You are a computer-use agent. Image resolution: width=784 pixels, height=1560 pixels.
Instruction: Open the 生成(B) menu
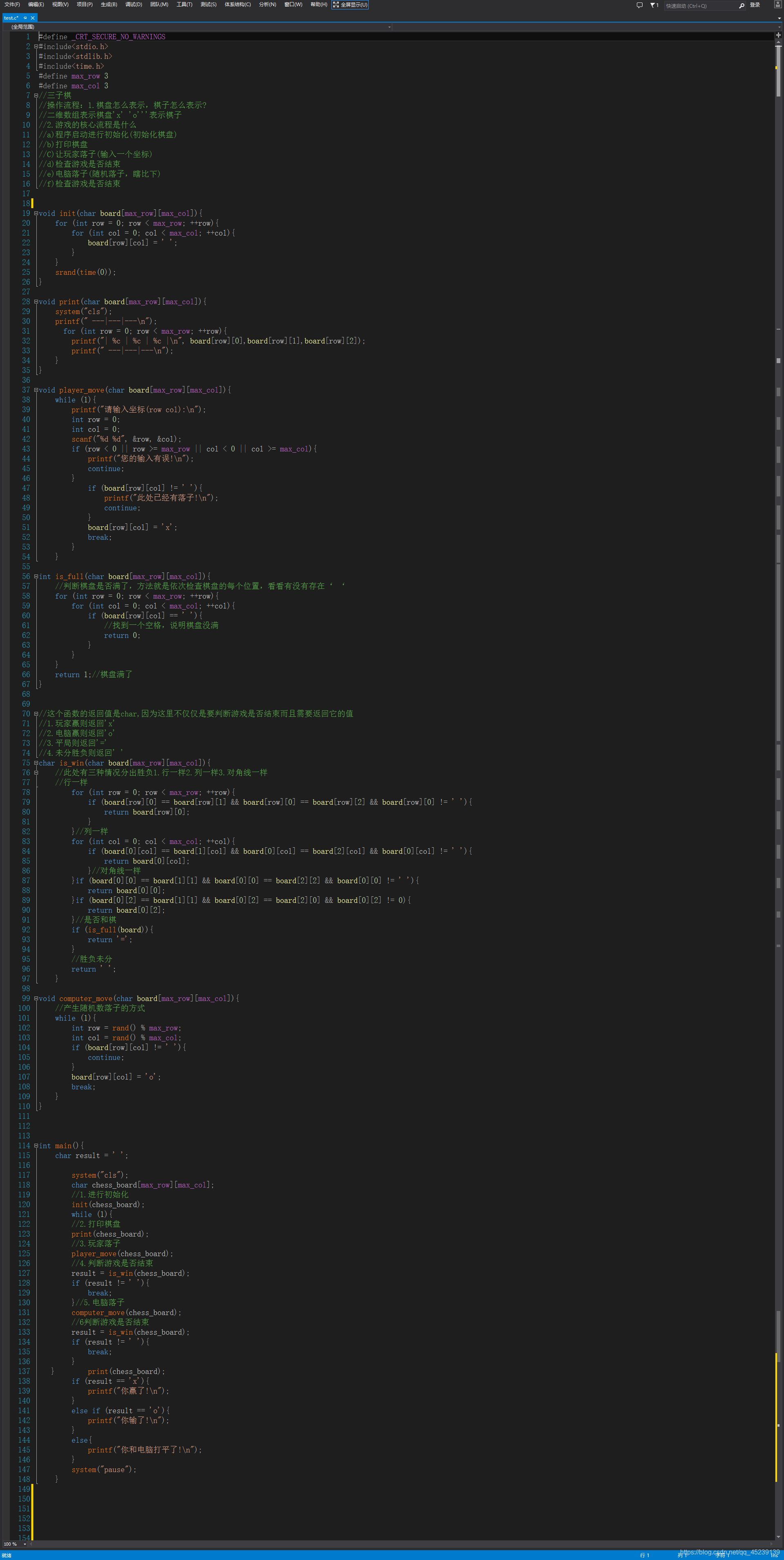pyautogui.click(x=109, y=5)
